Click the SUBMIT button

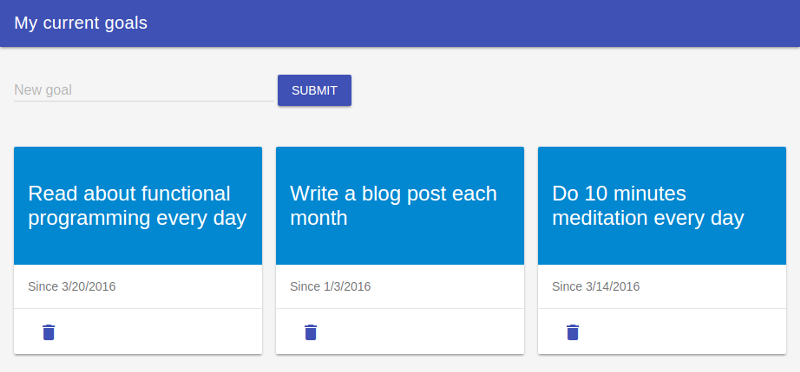(314, 90)
